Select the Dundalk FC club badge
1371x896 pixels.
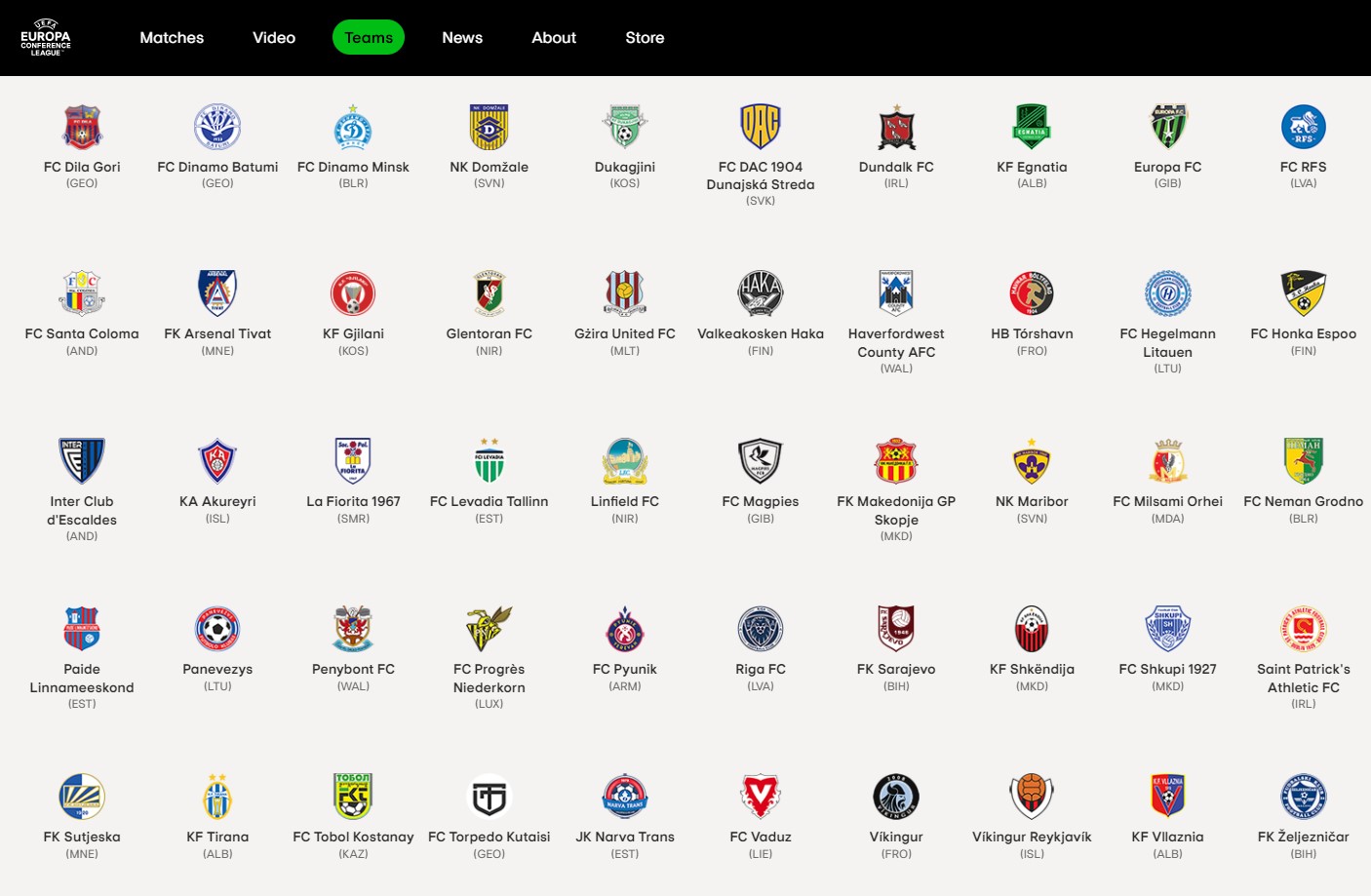896,127
